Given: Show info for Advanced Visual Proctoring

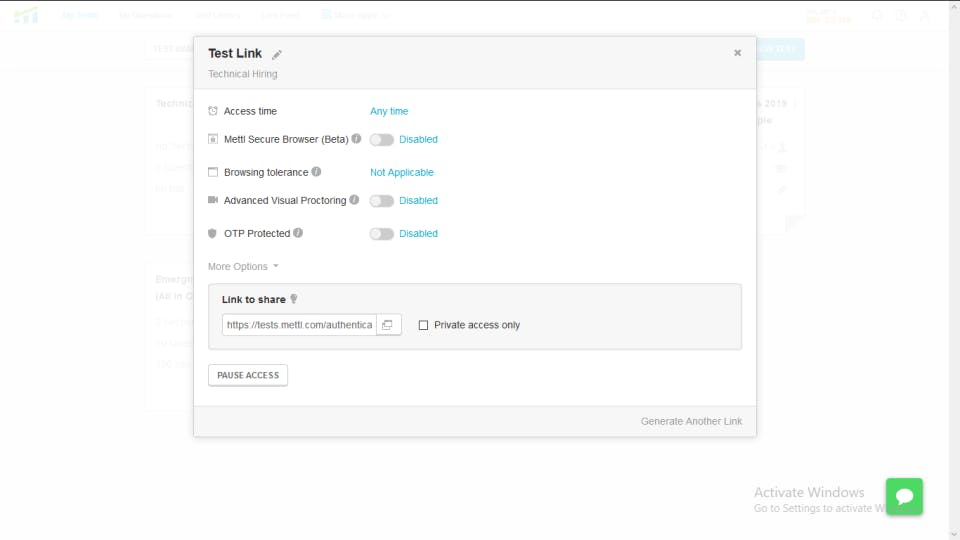Looking at the screenshot, I should [354, 200].
